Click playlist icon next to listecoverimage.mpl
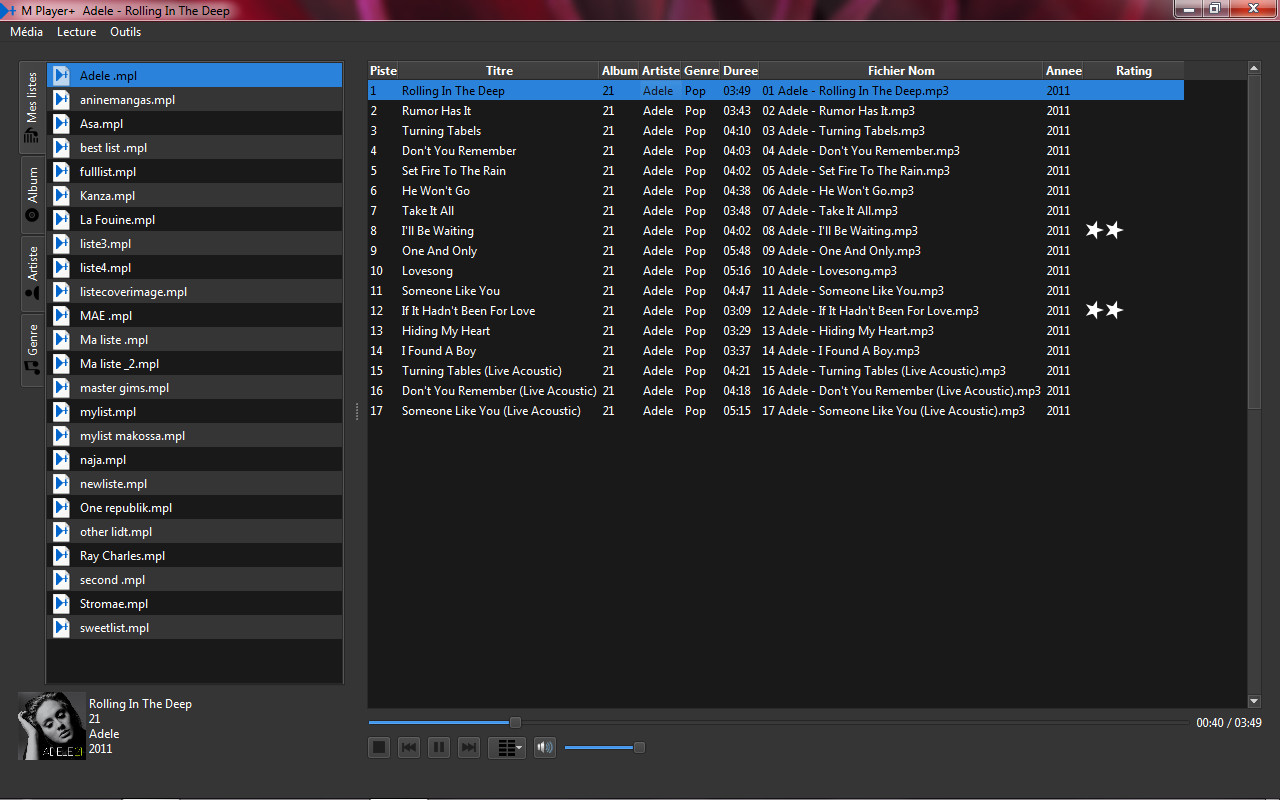The width and height of the screenshot is (1280, 800). [x=61, y=291]
